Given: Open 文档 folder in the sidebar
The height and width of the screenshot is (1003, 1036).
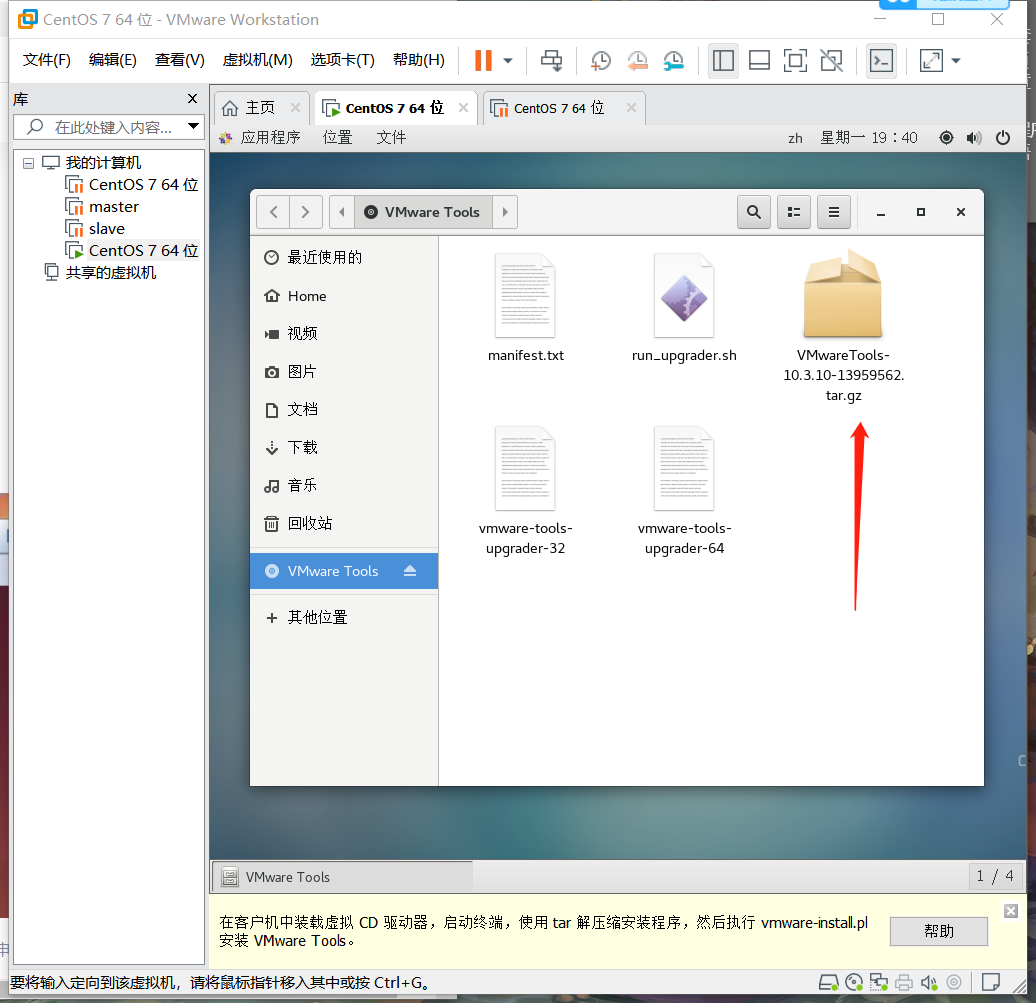Looking at the screenshot, I should [344, 410].
